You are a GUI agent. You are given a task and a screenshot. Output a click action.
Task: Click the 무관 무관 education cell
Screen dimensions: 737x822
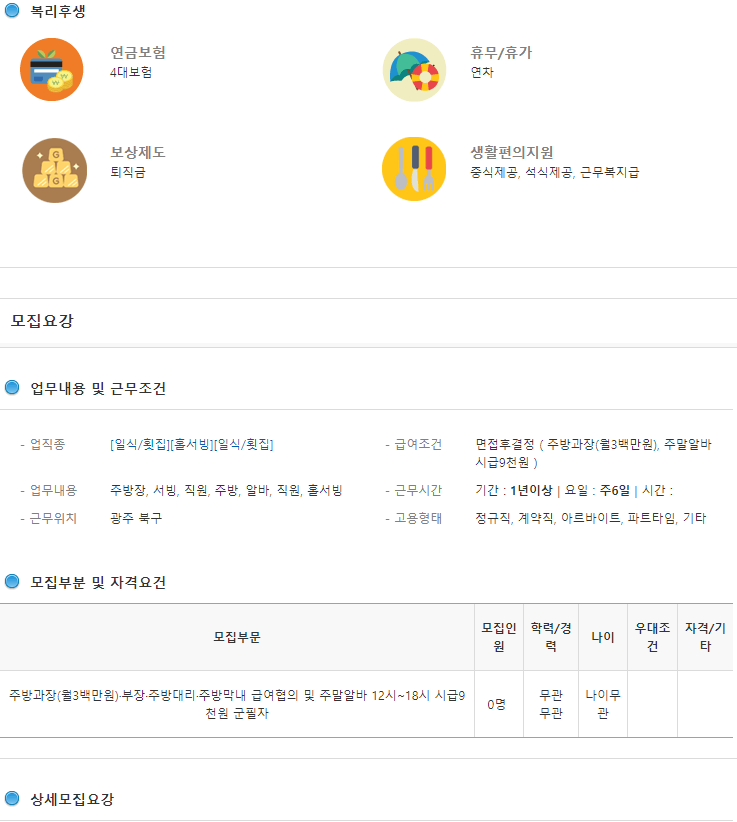pos(551,704)
